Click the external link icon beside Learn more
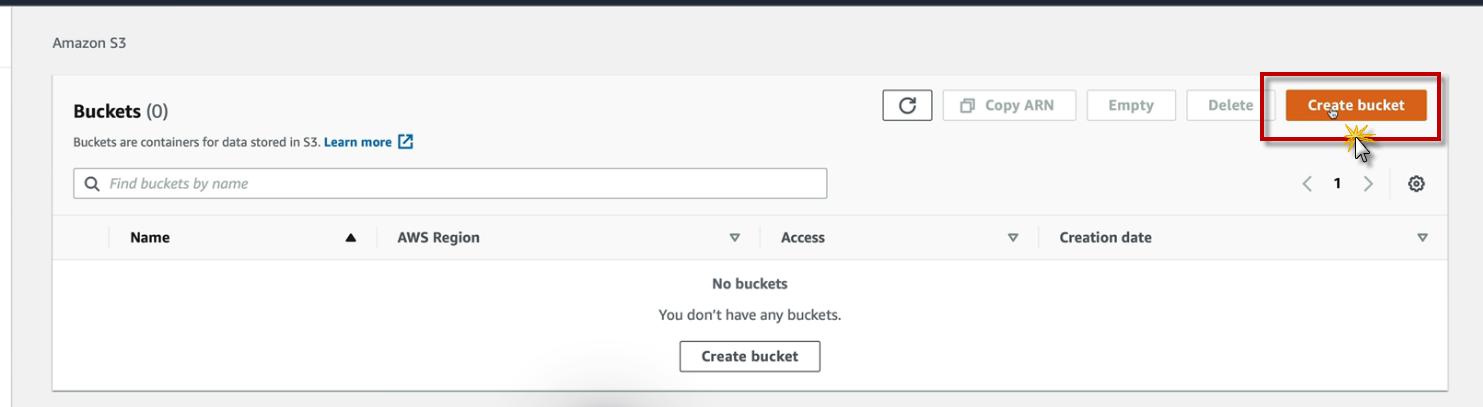Screen dimensions: 1483x407 tap(405, 142)
